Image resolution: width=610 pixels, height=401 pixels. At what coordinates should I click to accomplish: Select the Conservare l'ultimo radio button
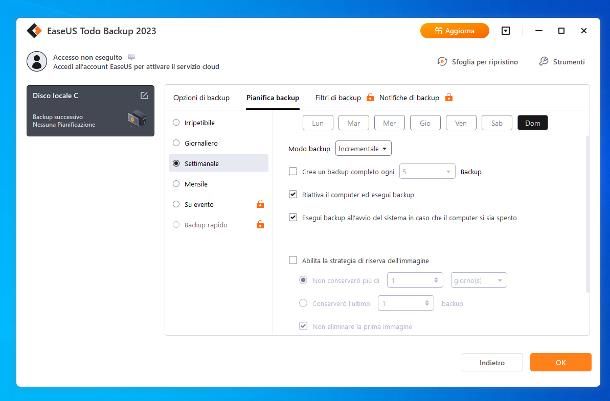point(303,303)
